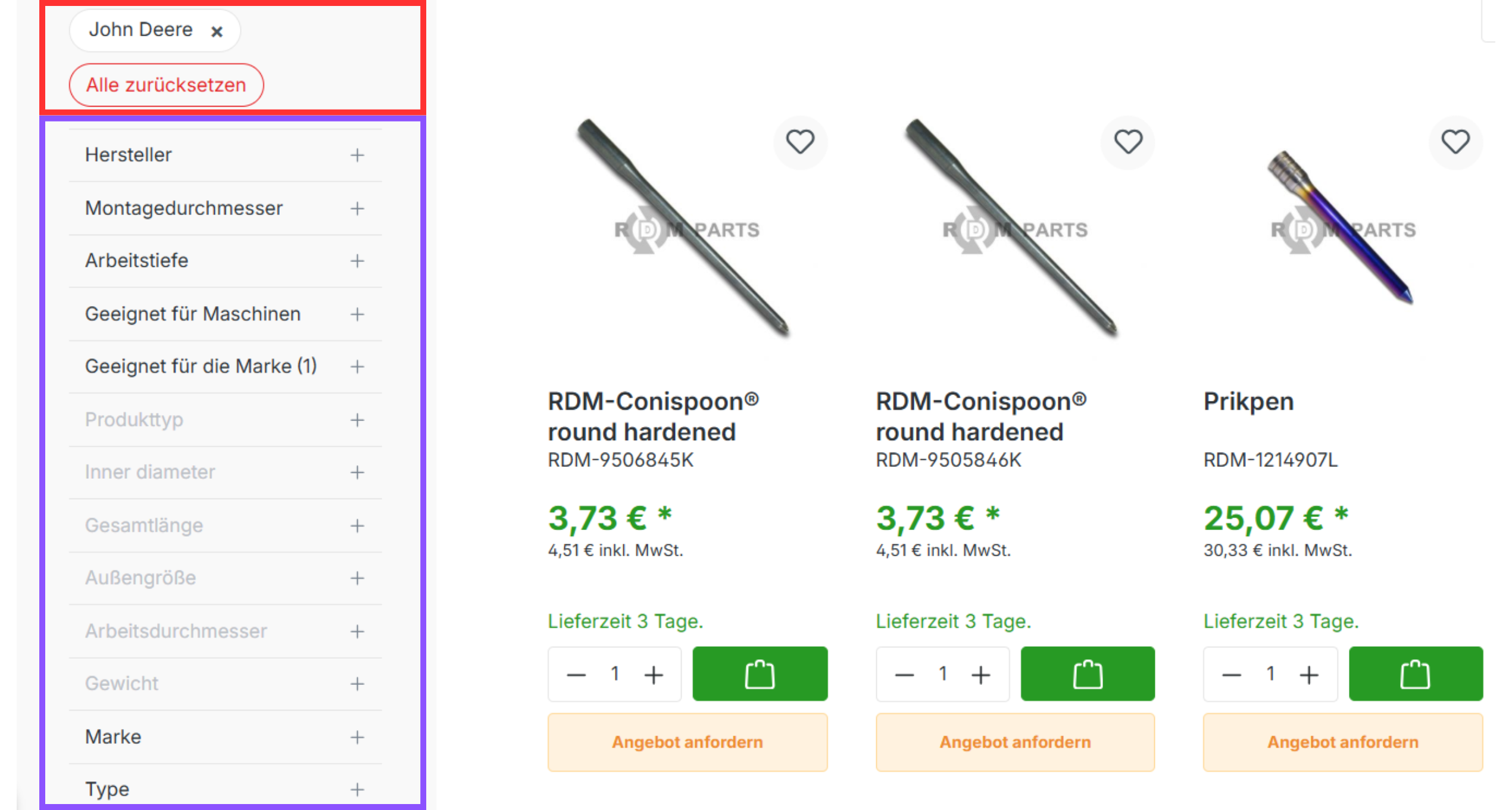
Task: Add first RDM-Conispoon RDM-9506845K to wishlist
Action: tap(799, 142)
